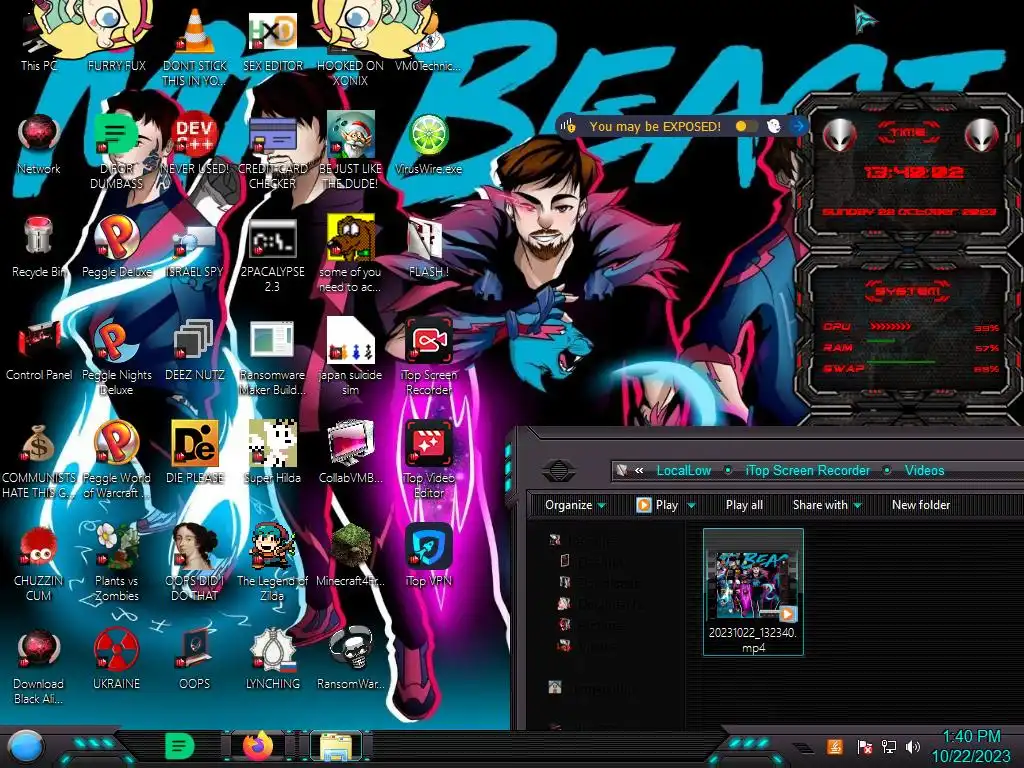Image resolution: width=1024 pixels, height=768 pixels.
Task: Open the Download Black Ali shortcut
Action: (39, 666)
